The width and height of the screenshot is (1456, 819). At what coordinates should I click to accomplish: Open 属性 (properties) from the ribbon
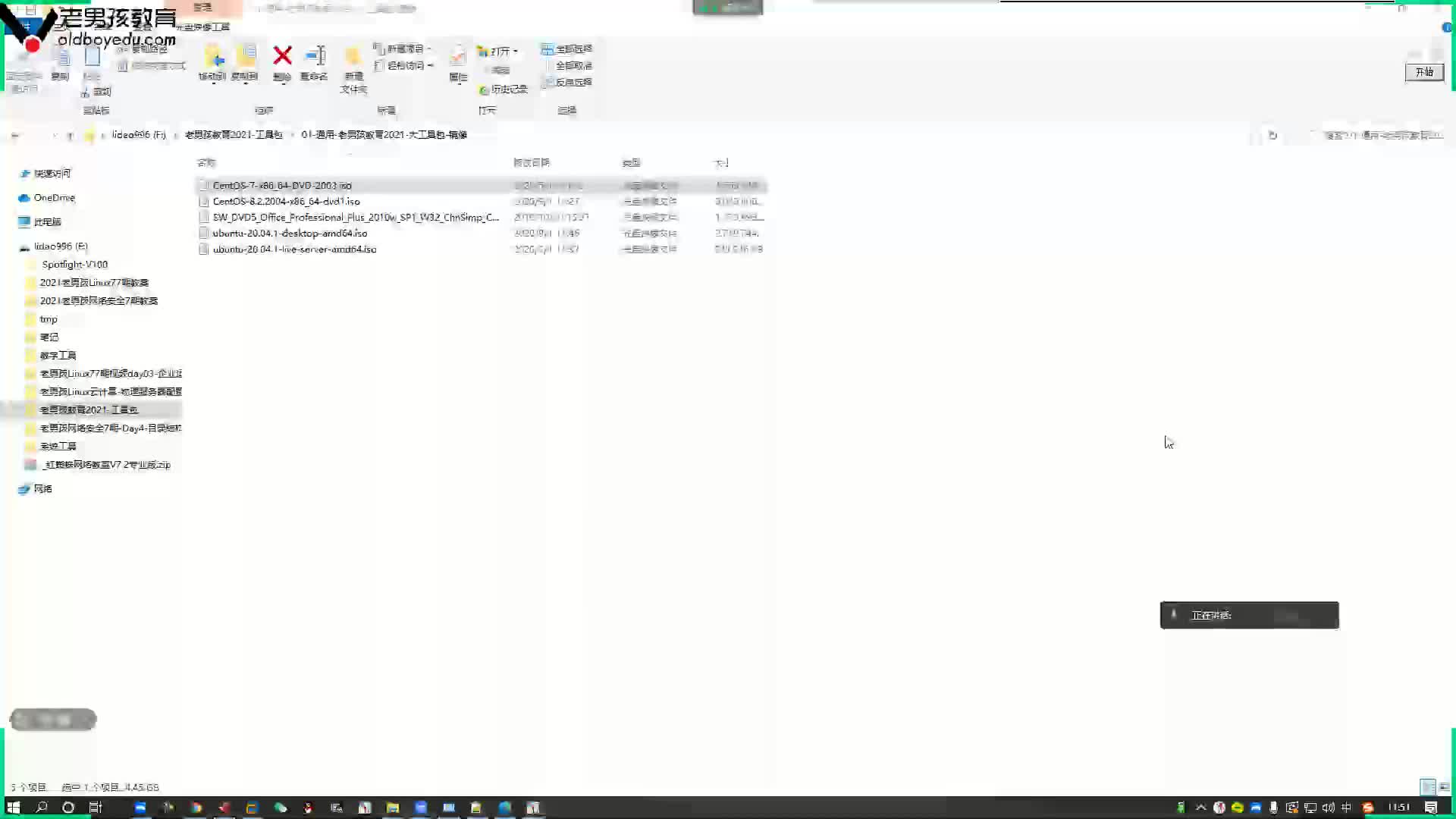point(458,63)
